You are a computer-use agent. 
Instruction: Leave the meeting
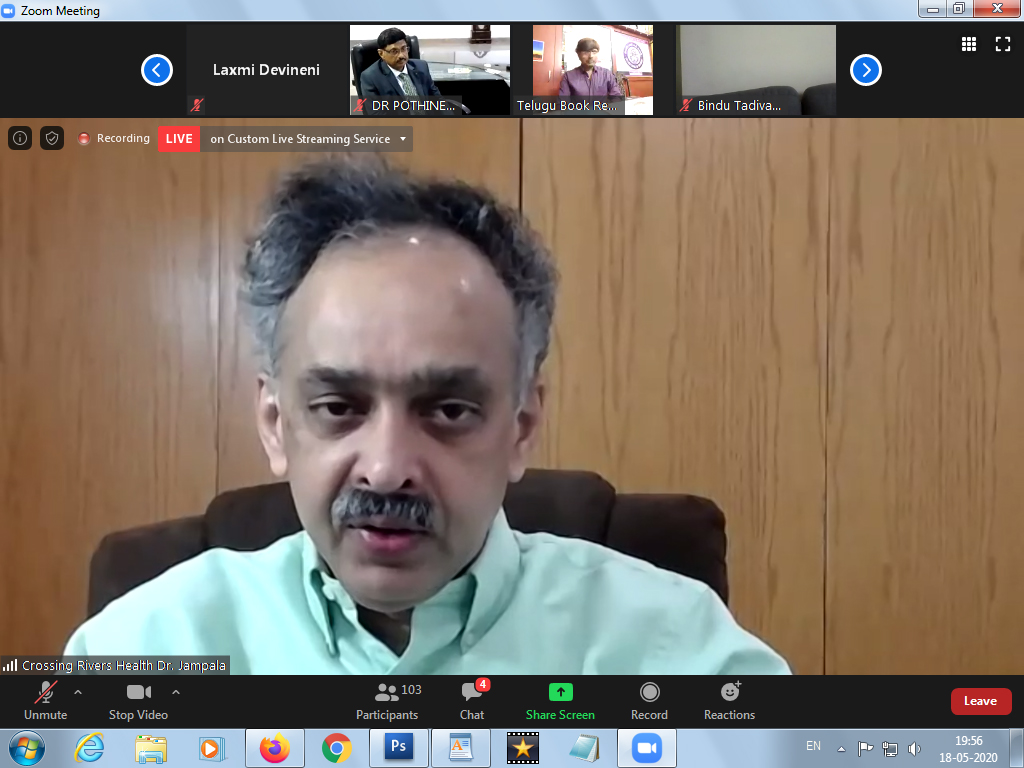click(x=980, y=701)
